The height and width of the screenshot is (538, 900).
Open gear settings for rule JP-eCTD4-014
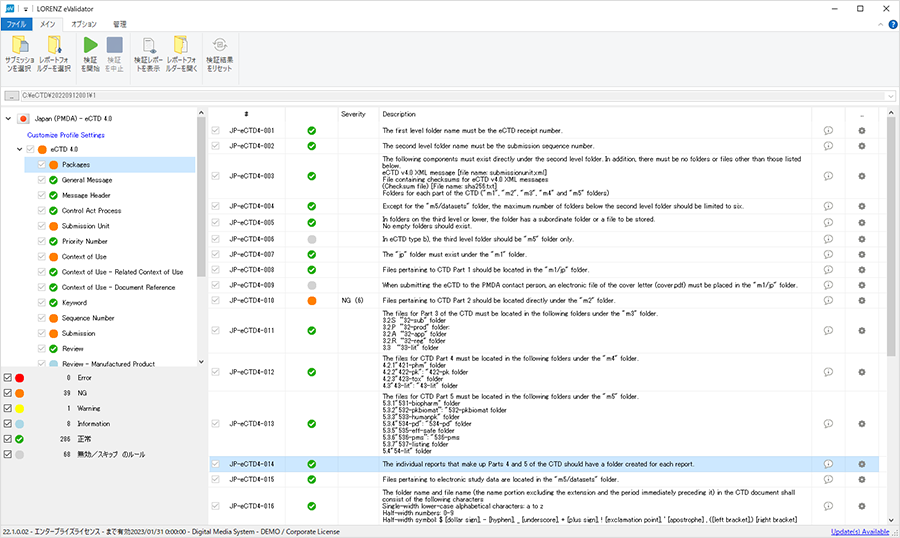point(862,464)
